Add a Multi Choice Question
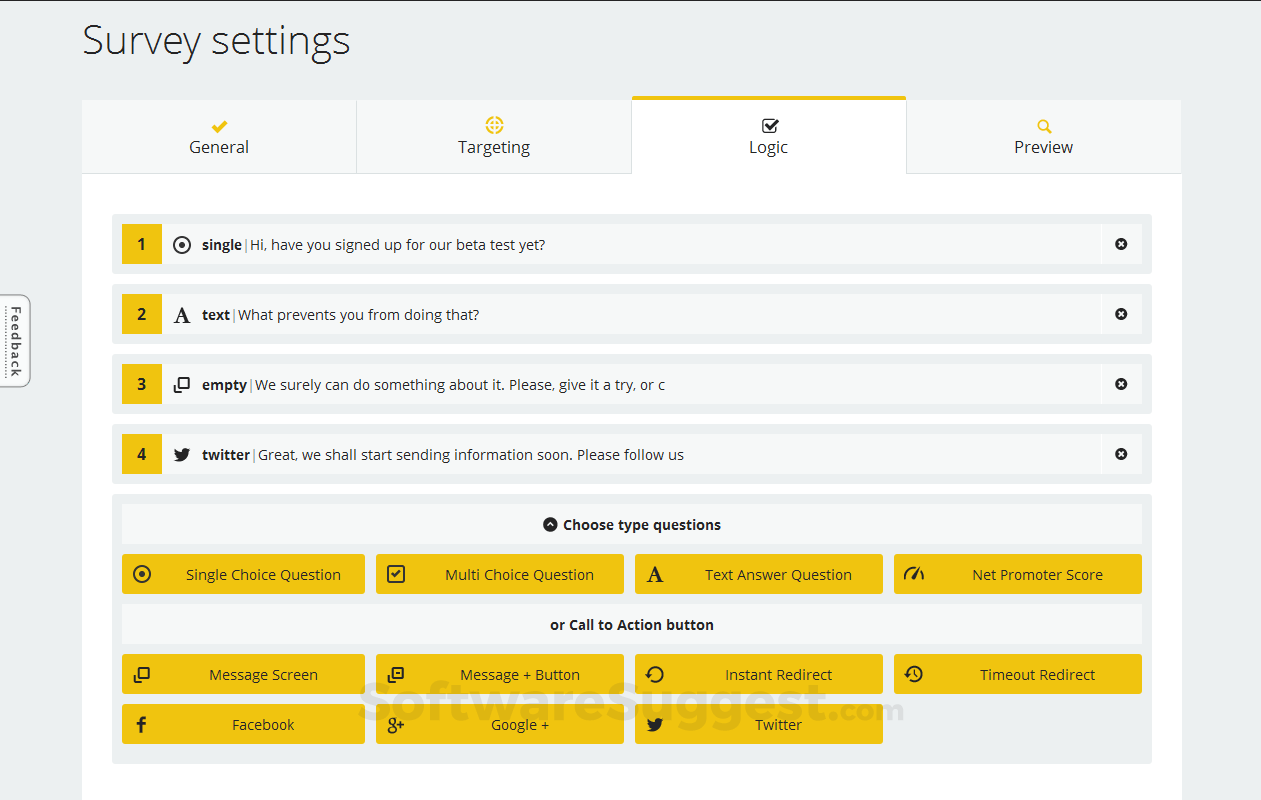The height and width of the screenshot is (800, 1261). point(499,575)
